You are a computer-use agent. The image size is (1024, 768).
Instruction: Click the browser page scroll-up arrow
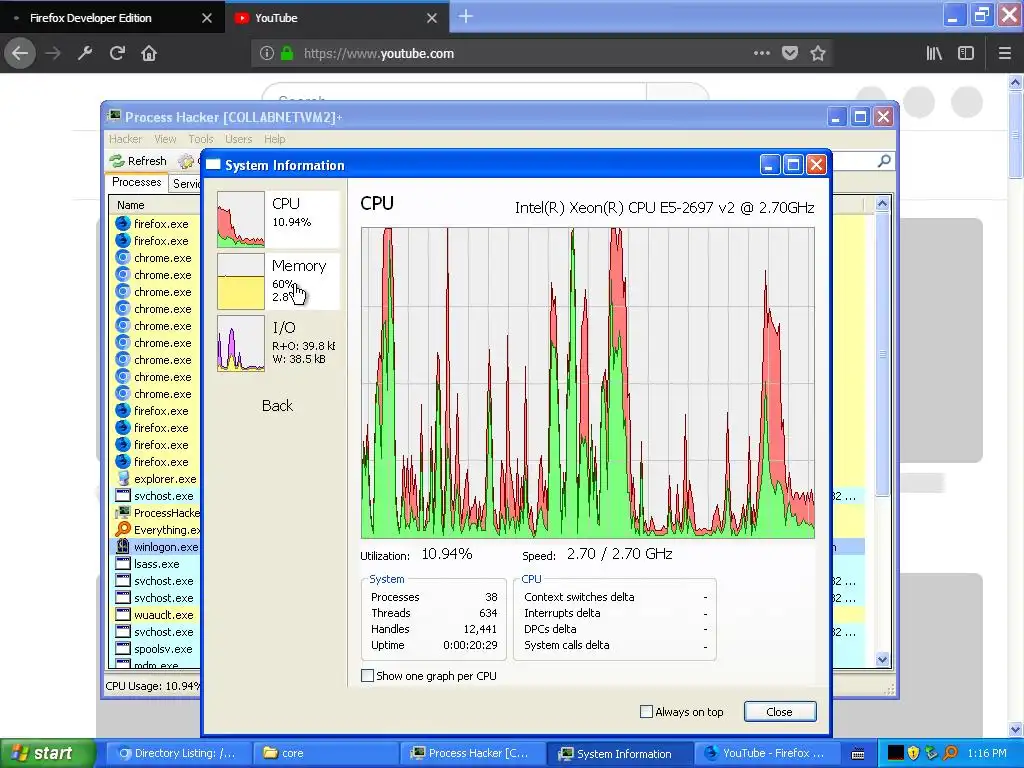(1016, 82)
